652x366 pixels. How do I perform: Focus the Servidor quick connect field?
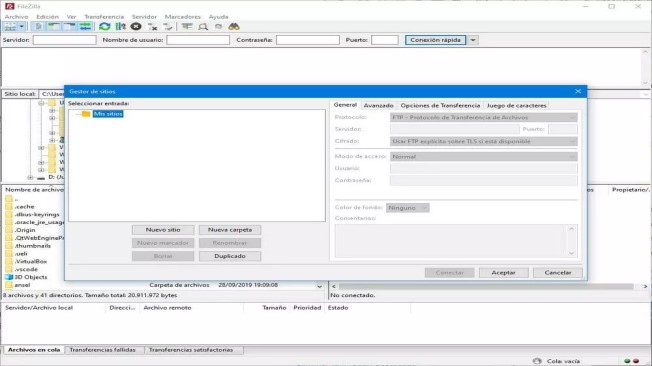64,40
